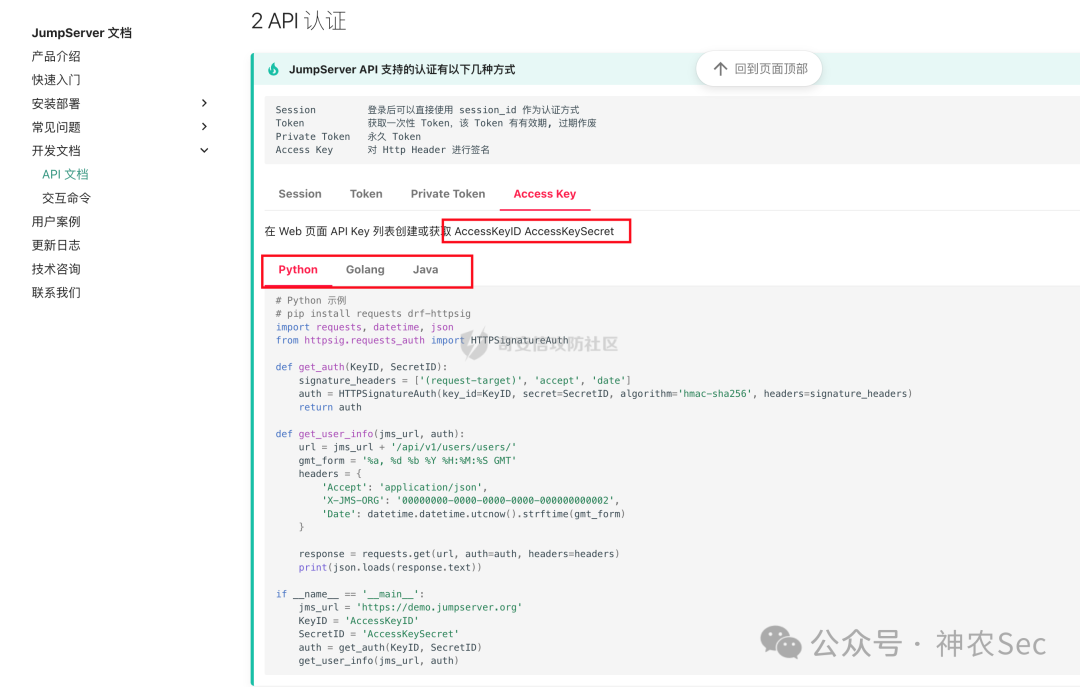Viewport: 1080px width, 687px height.
Task: Expand the 常见问题 sidebar section
Action: coord(204,127)
